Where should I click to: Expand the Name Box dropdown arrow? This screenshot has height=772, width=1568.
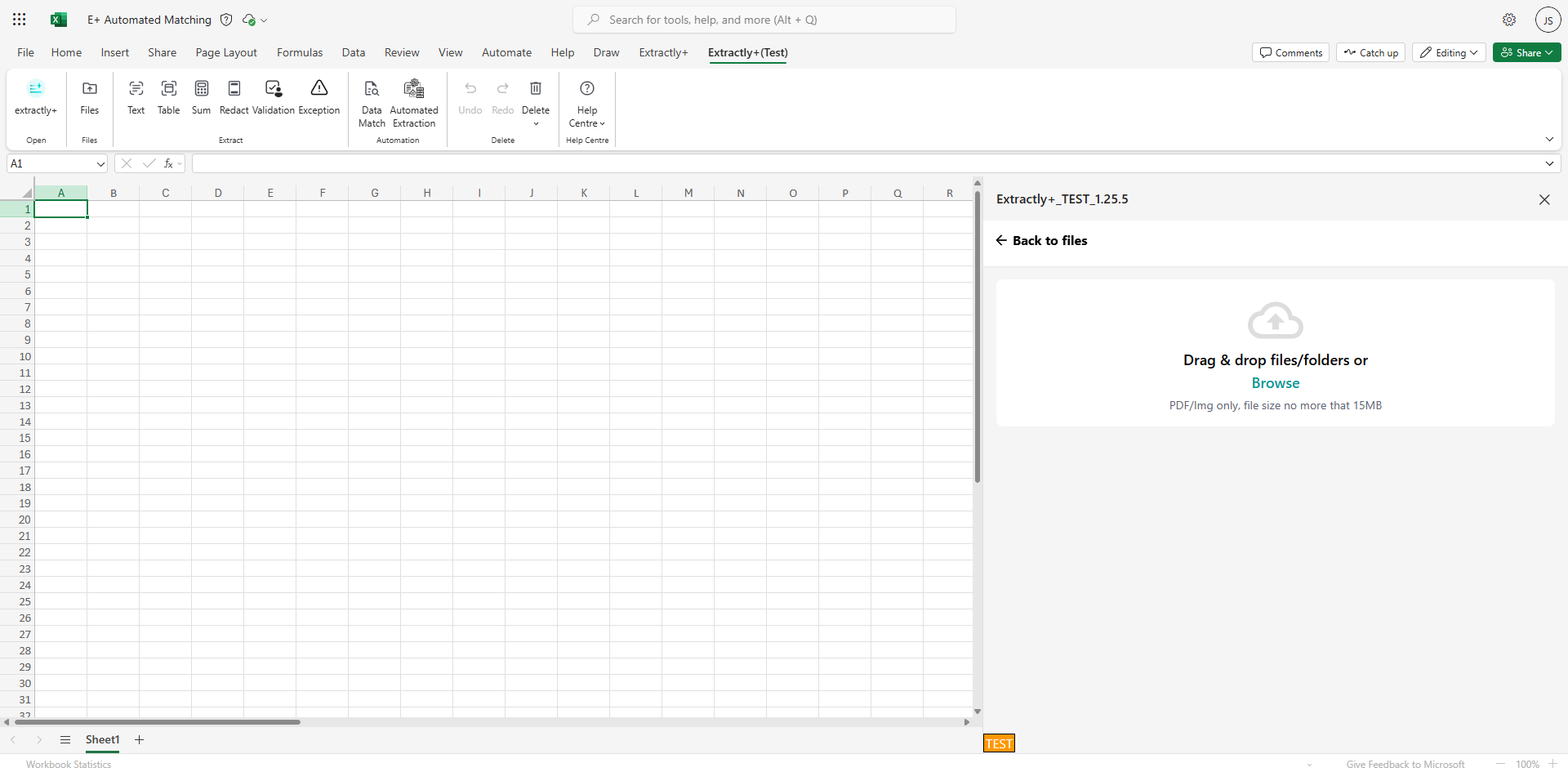click(x=100, y=164)
